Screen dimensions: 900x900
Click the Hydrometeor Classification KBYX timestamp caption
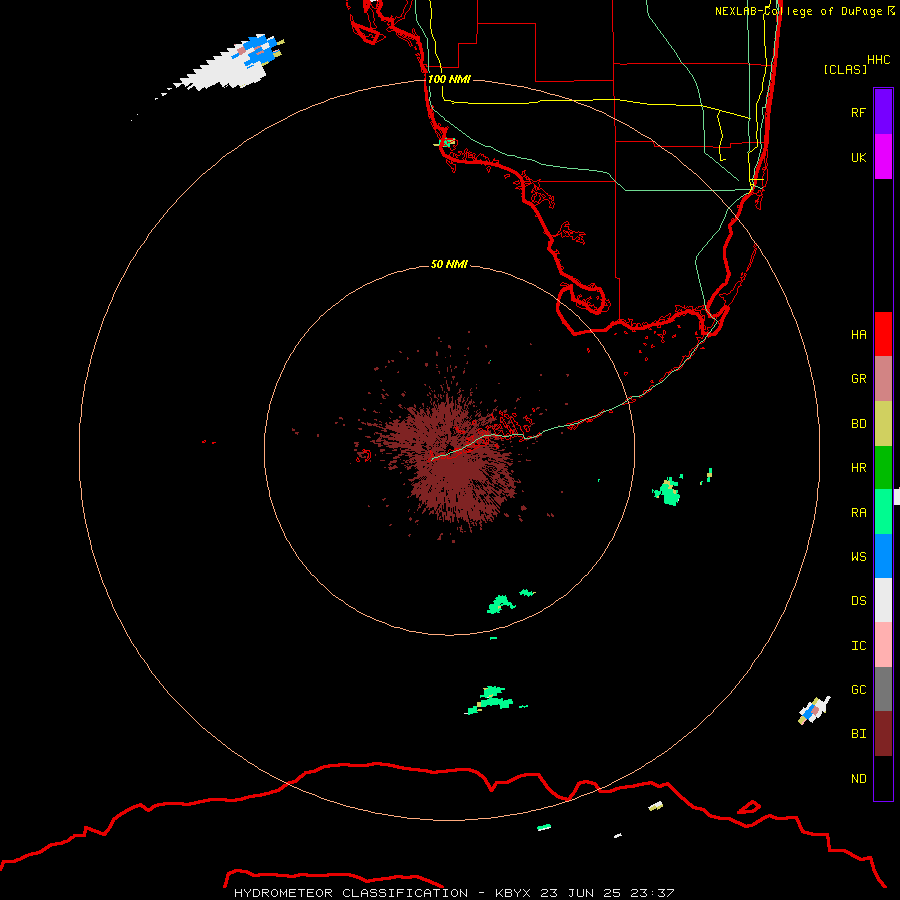(453, 893)
